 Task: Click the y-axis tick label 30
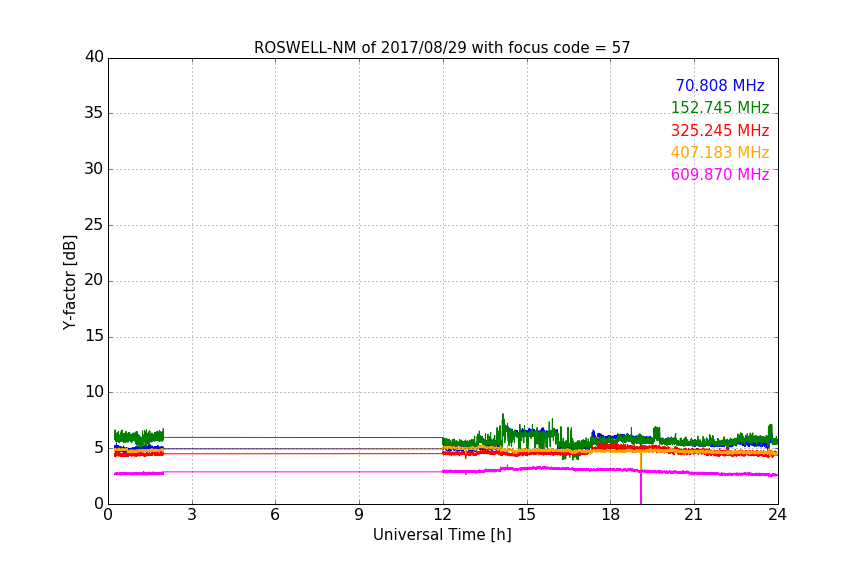pyautogui.click(x=94, y=169)
